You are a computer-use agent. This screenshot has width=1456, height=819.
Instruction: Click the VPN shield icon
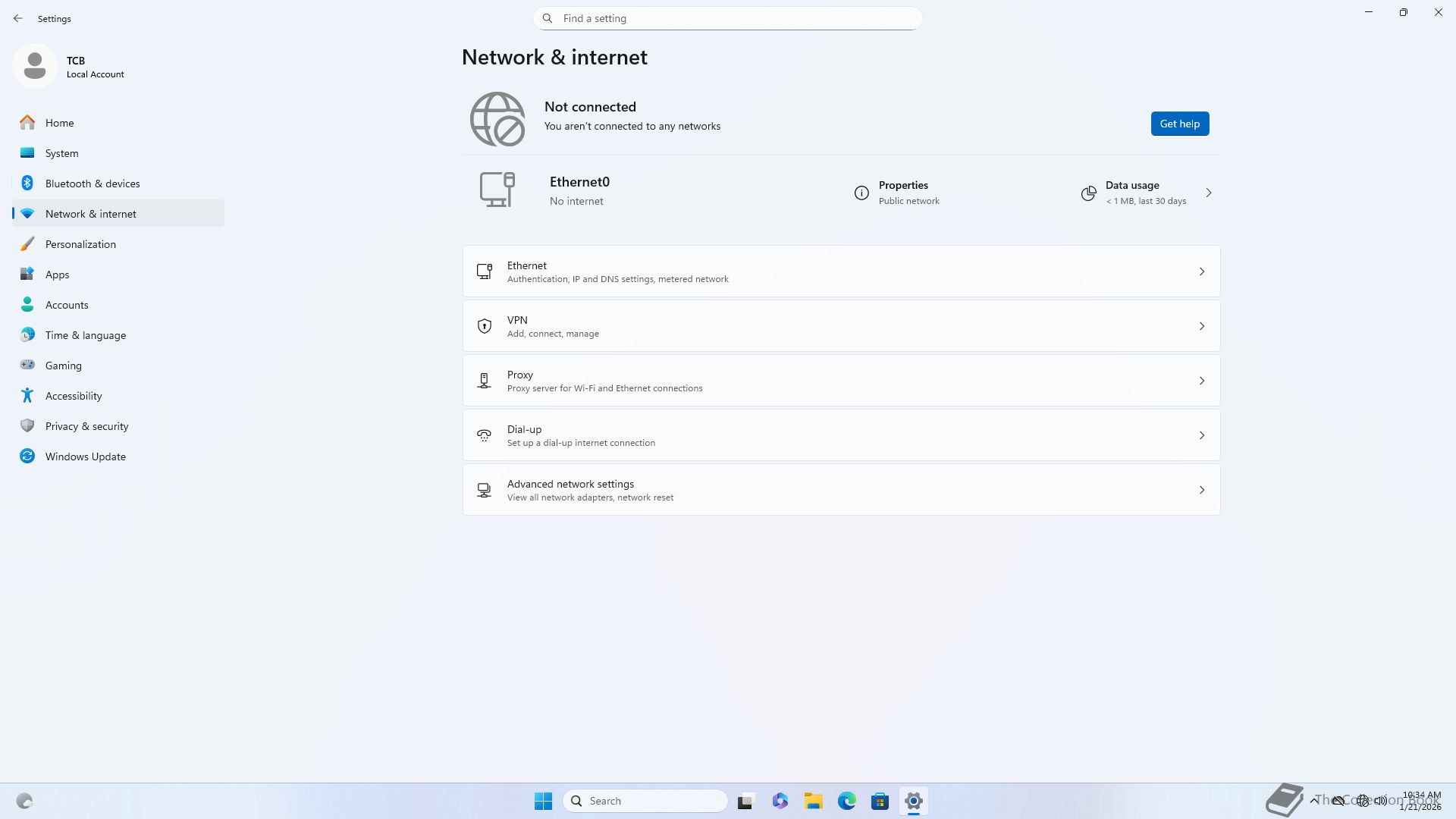click(484, 326)
